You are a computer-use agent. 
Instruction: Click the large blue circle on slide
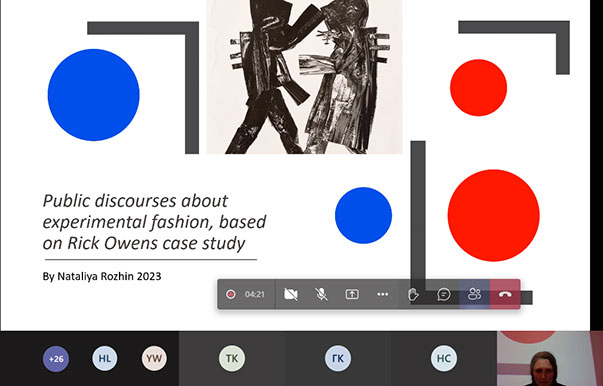pyautogui.click(x=93, y=95)
